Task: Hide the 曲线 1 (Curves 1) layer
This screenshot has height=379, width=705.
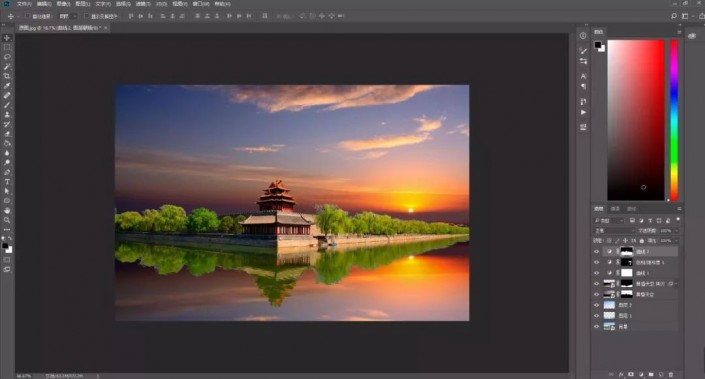Action: [x=597, y=273]
